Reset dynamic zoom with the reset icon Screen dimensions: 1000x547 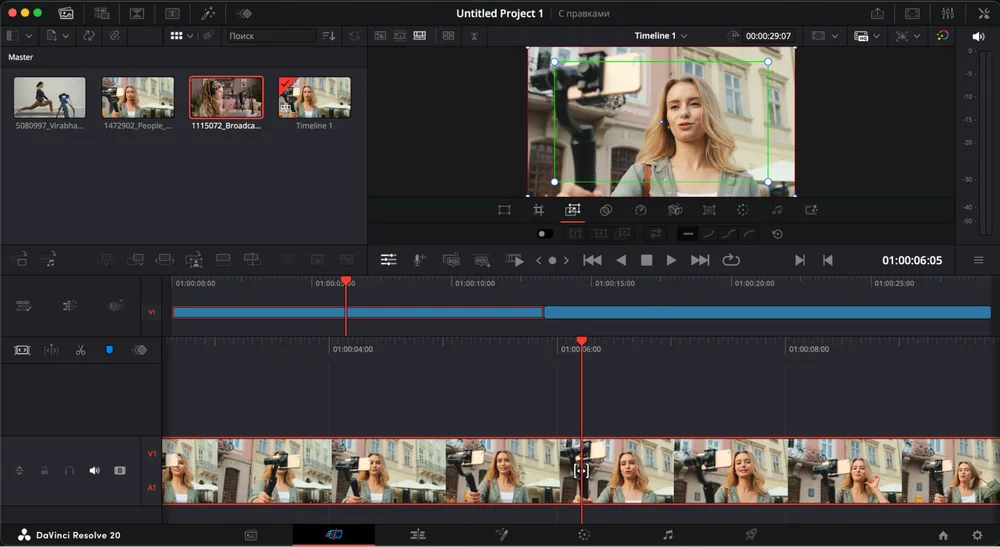(x=777, y=234)
